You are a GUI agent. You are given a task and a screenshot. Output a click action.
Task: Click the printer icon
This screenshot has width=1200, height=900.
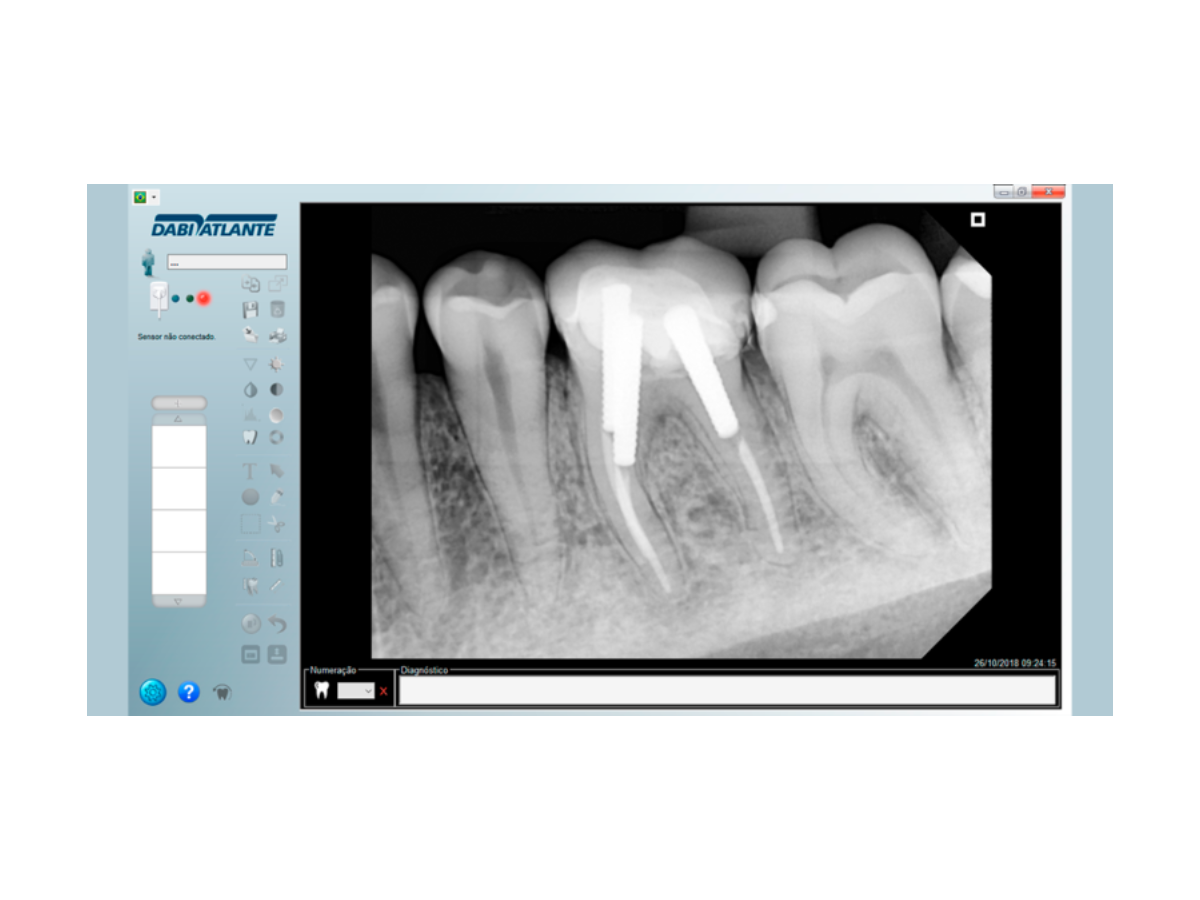click(277, 336)
